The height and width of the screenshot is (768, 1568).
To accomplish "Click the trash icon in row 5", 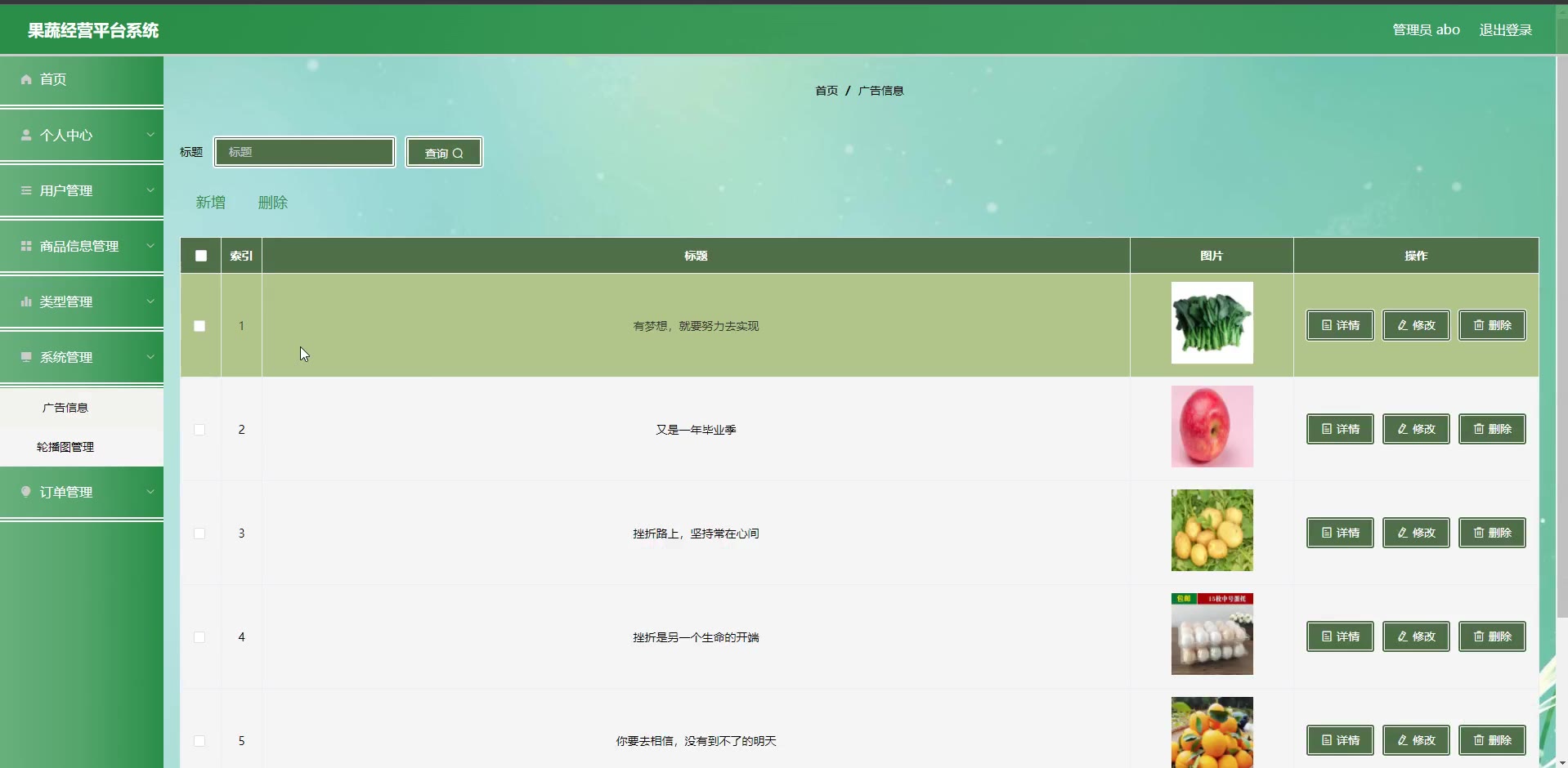I will (x=1479, y=740).
